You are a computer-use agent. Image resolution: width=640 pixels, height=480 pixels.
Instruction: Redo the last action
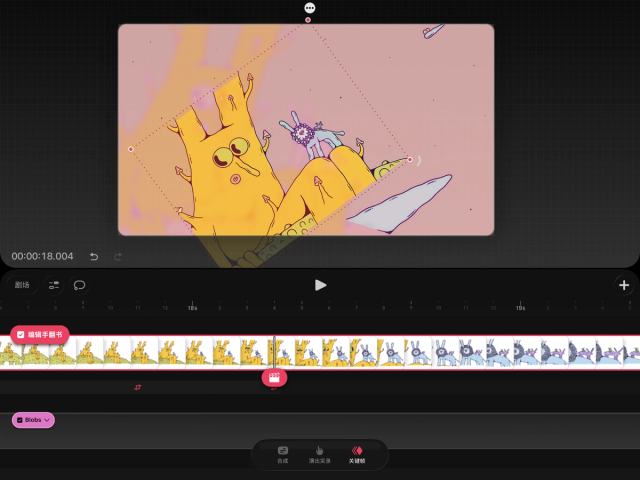click(118, 257)
